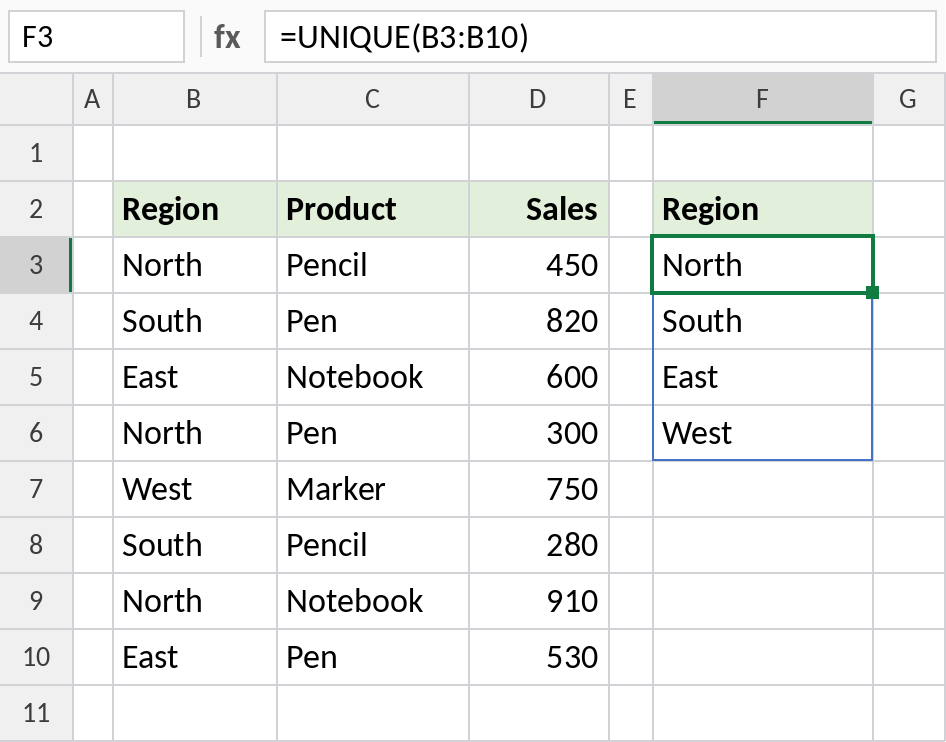Select row 1 header
Viewport: 946px width, 742px height.
click(36, 153)
